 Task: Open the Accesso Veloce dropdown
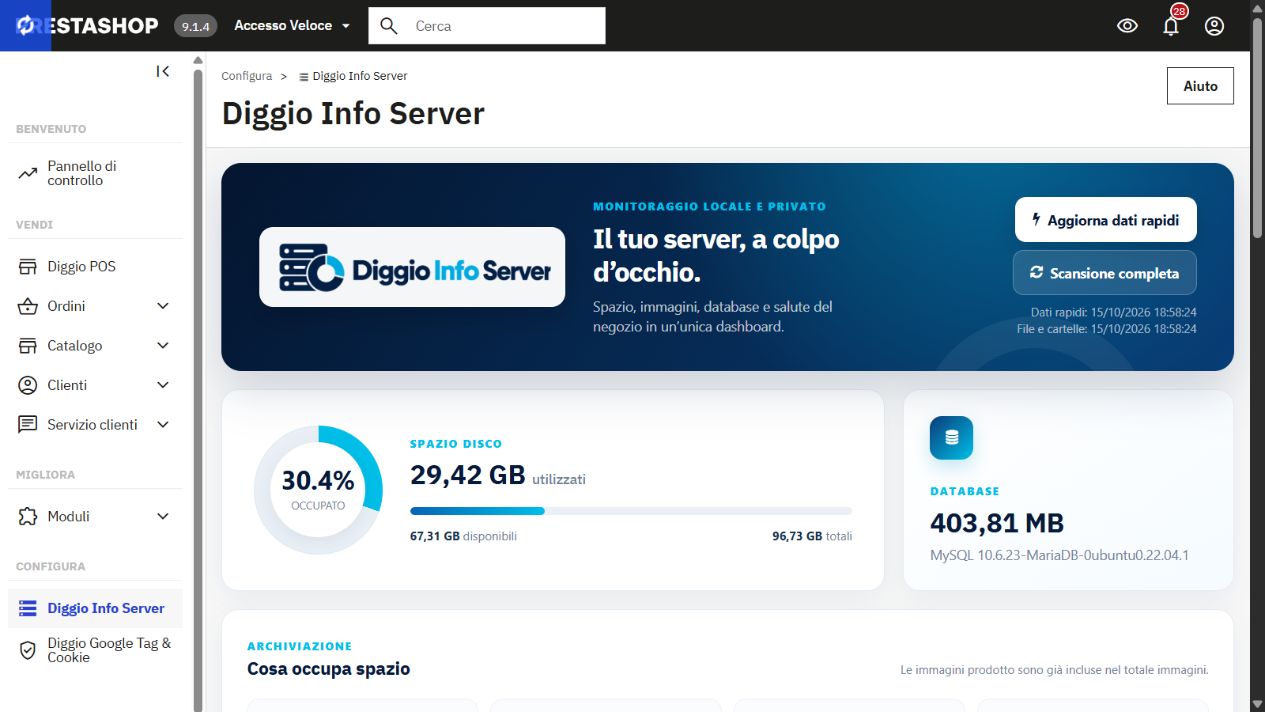click(292, 26)
